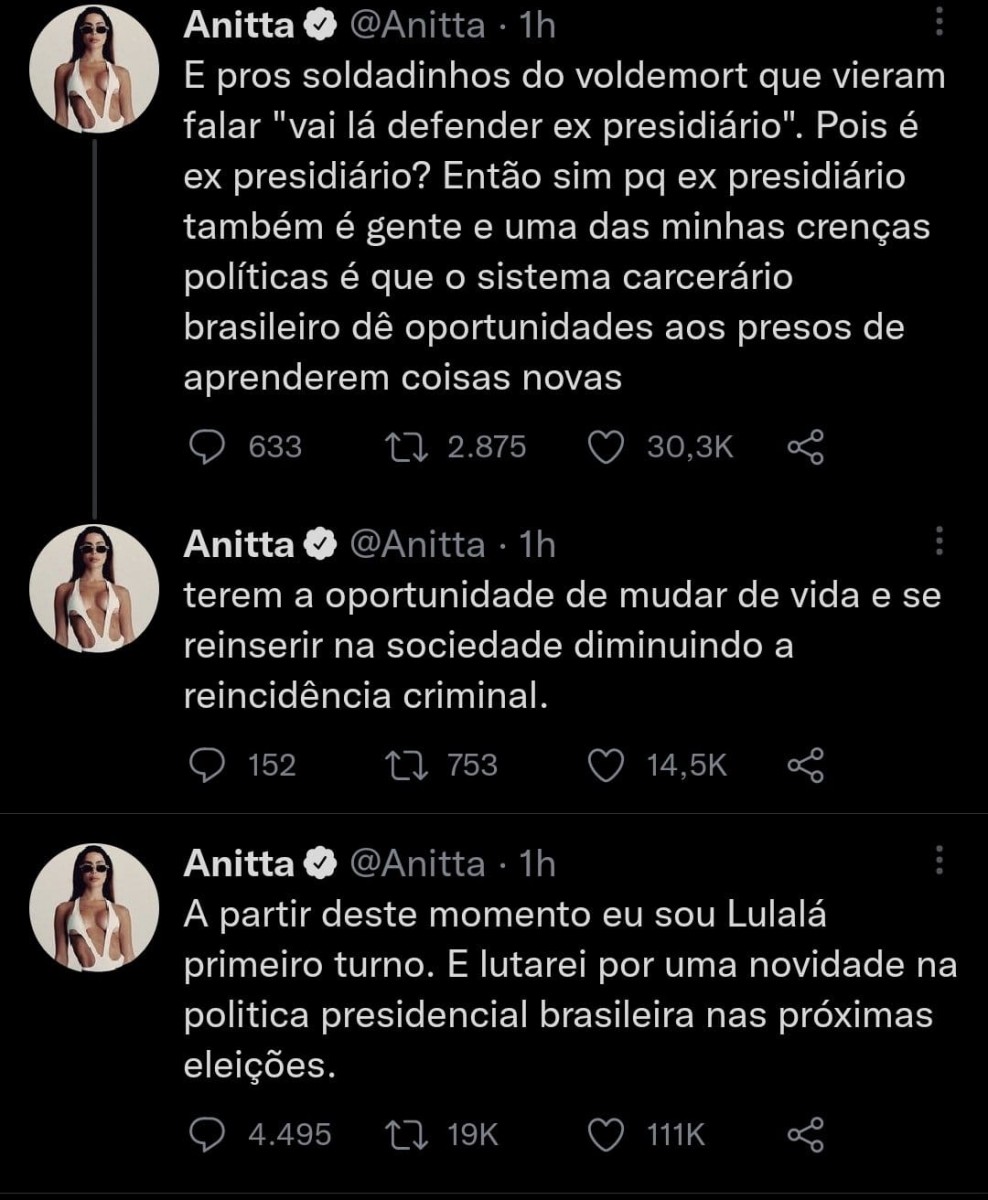
Task: Retweet the post with 753 retweets
Action: pyautogui.click(x=409, y=766)
